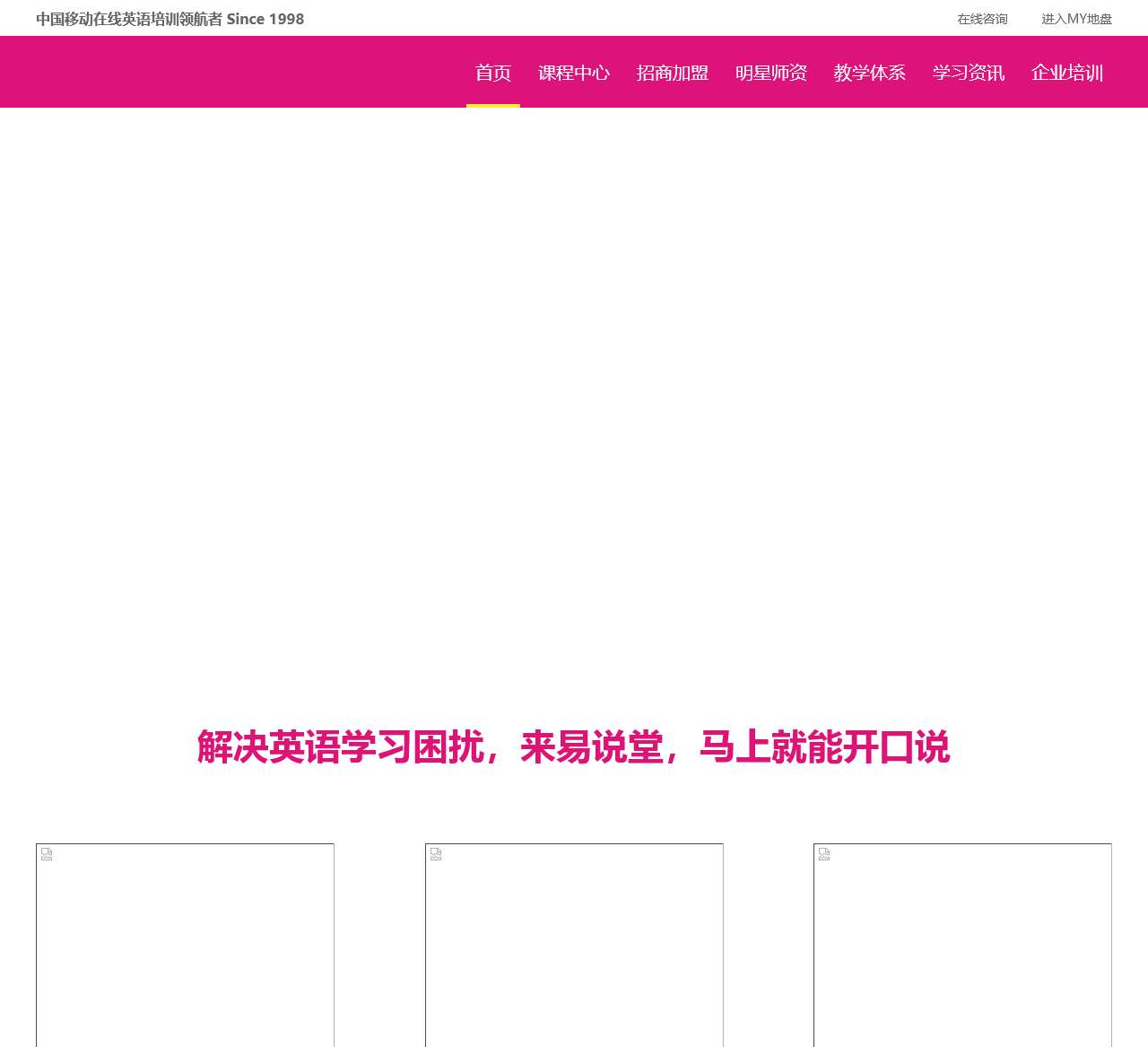
Task: Select the 招商加盟 menu item
Action: click(673, 73)
